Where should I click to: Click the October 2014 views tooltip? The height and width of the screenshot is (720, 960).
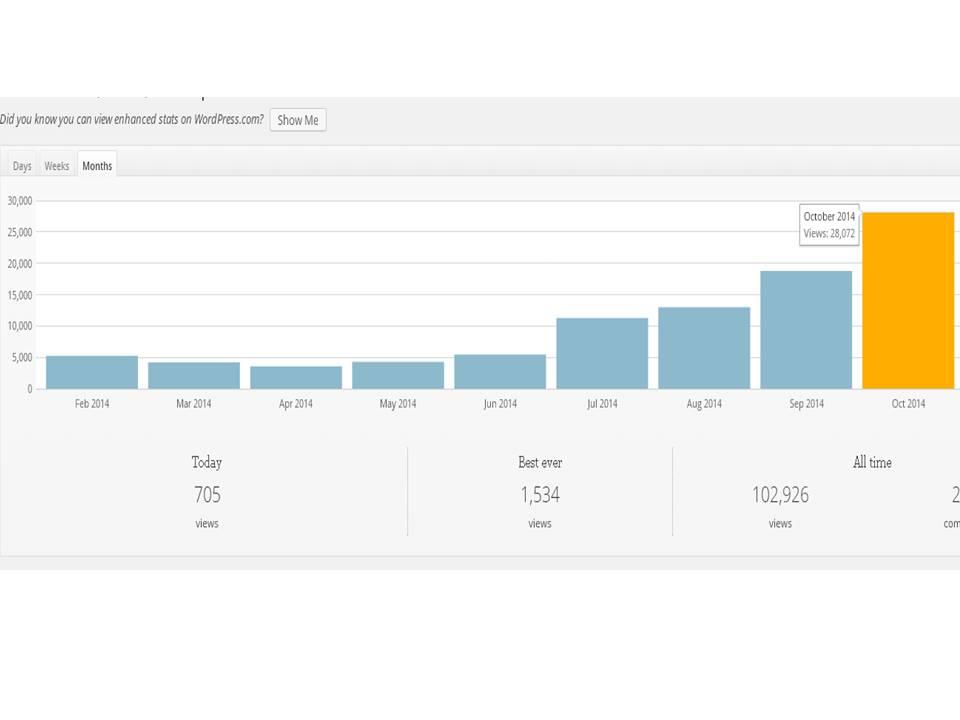(829, 225)
